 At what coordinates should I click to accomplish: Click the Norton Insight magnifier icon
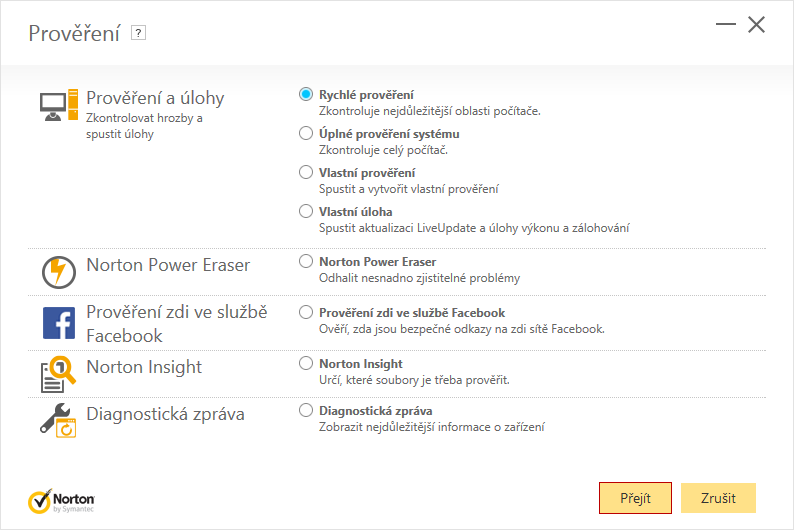(x=58, y=374)
